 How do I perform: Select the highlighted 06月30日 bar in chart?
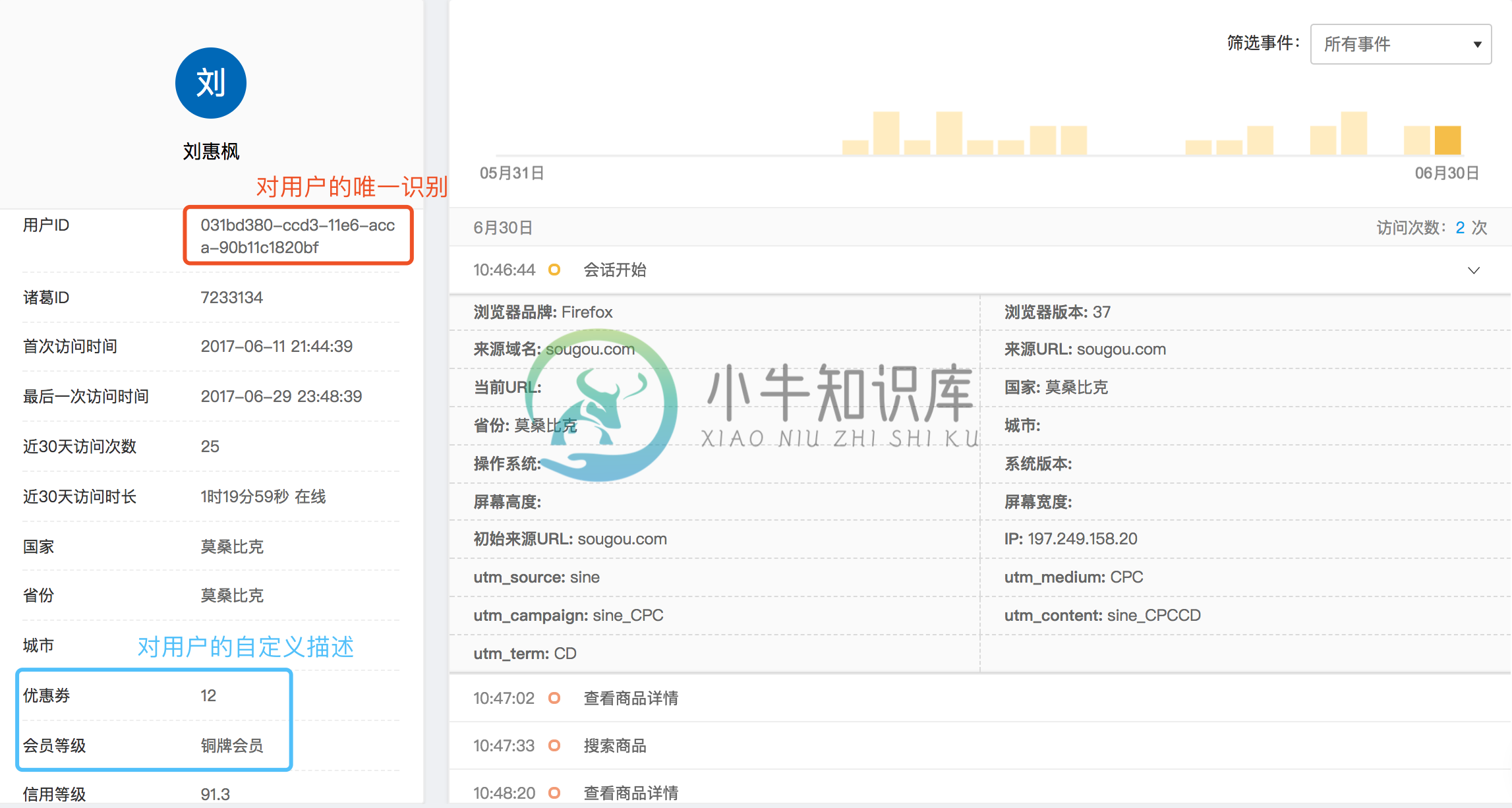(1447, 140)
